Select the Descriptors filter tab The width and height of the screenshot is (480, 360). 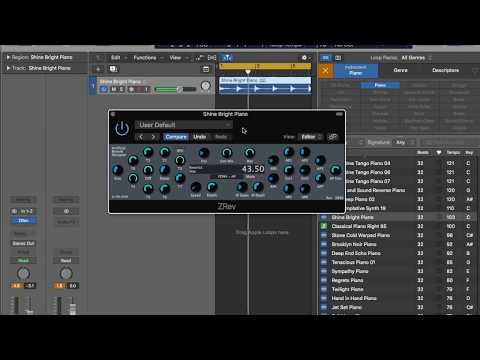coord(445,70)
